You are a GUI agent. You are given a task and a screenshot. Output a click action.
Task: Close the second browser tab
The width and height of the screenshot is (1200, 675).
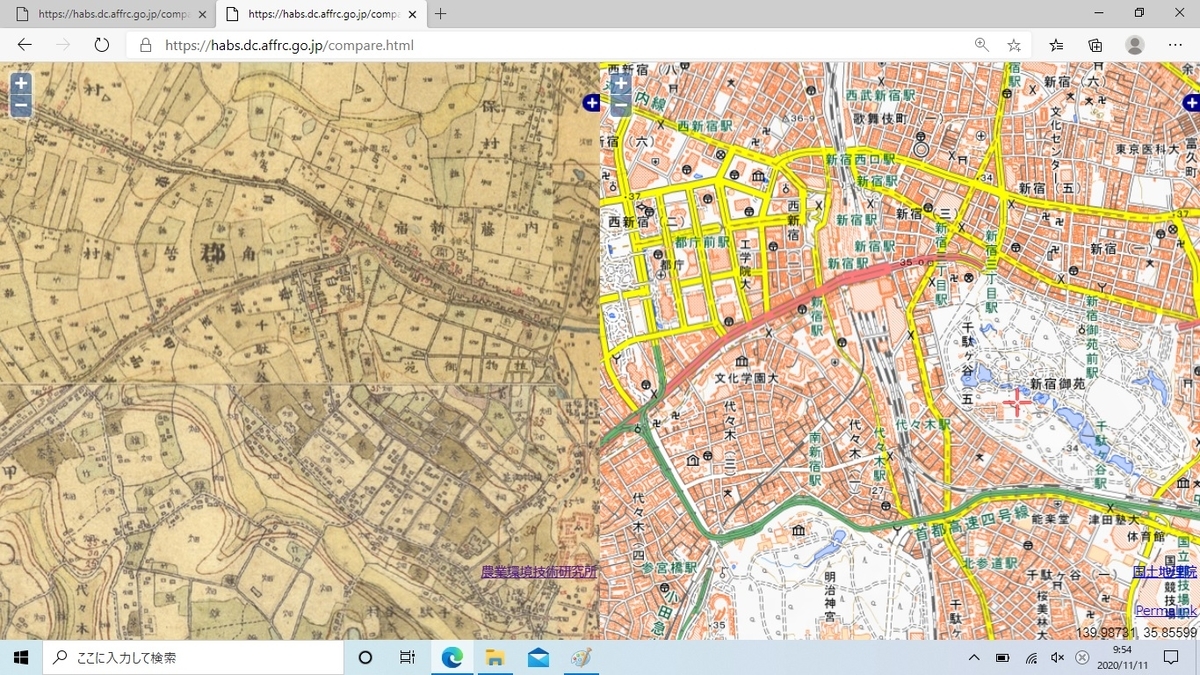412,14
